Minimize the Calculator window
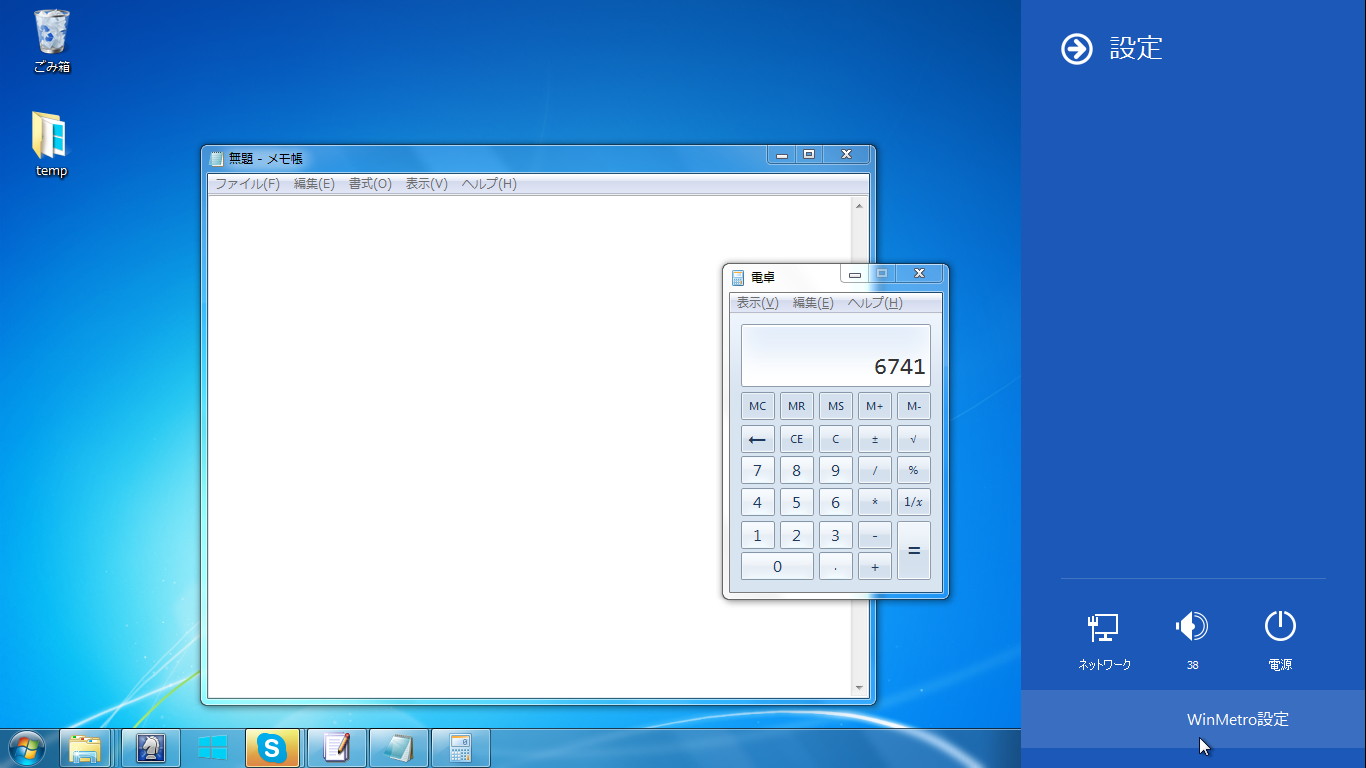The image size is (1366, 768). [x=855, y=274]
